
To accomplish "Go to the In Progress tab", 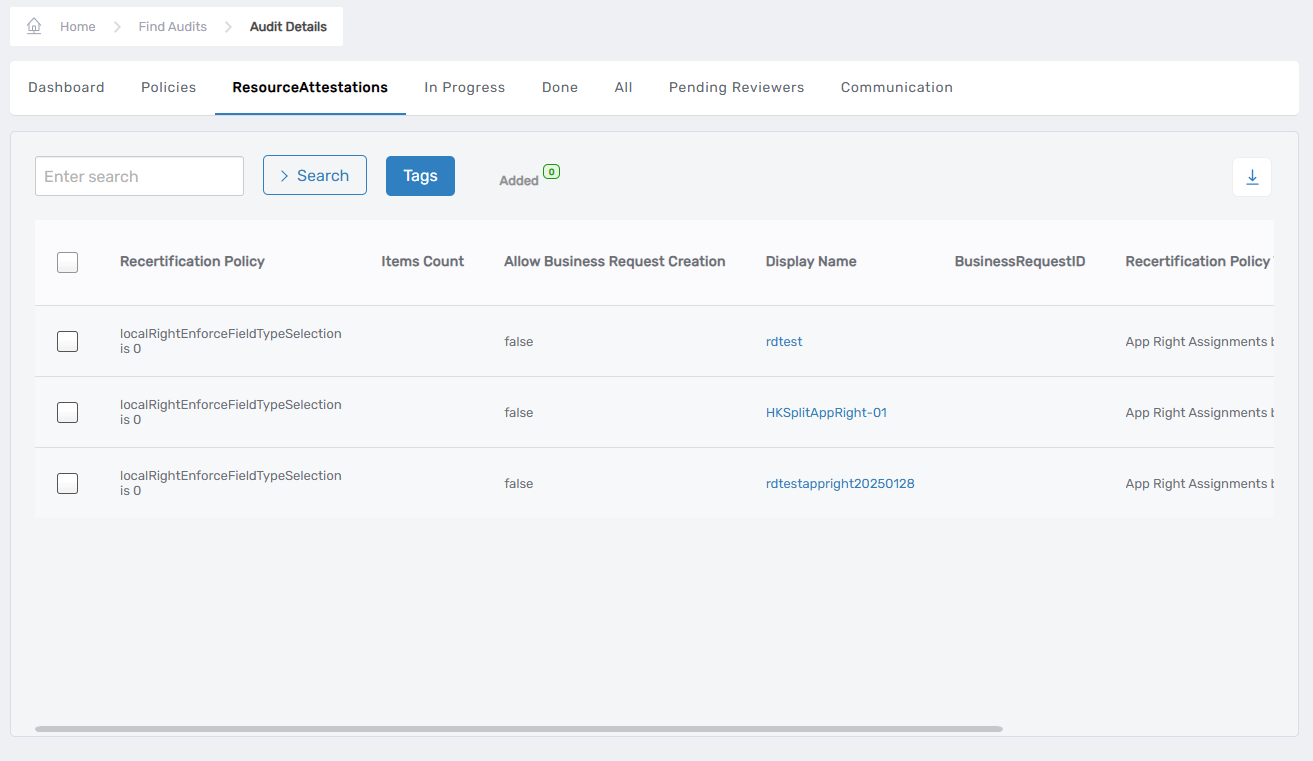I will 464,88.
